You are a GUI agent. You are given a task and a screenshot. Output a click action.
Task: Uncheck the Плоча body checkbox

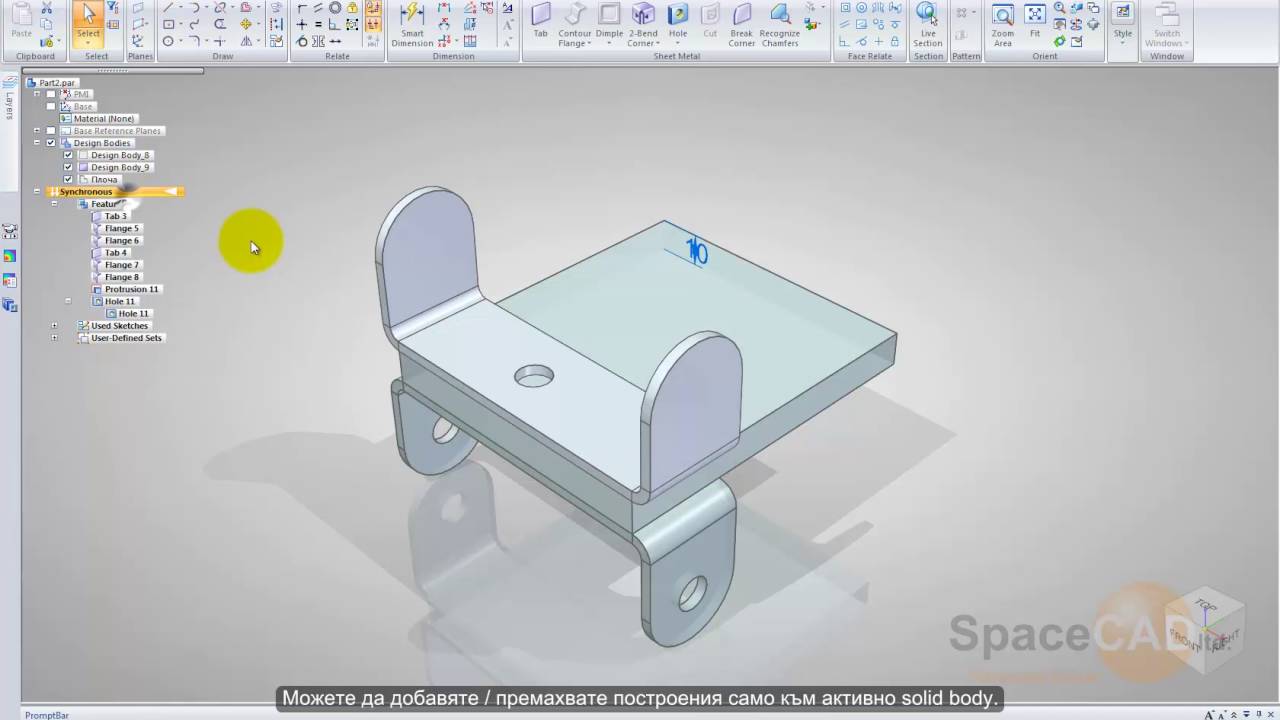[68, 179]
